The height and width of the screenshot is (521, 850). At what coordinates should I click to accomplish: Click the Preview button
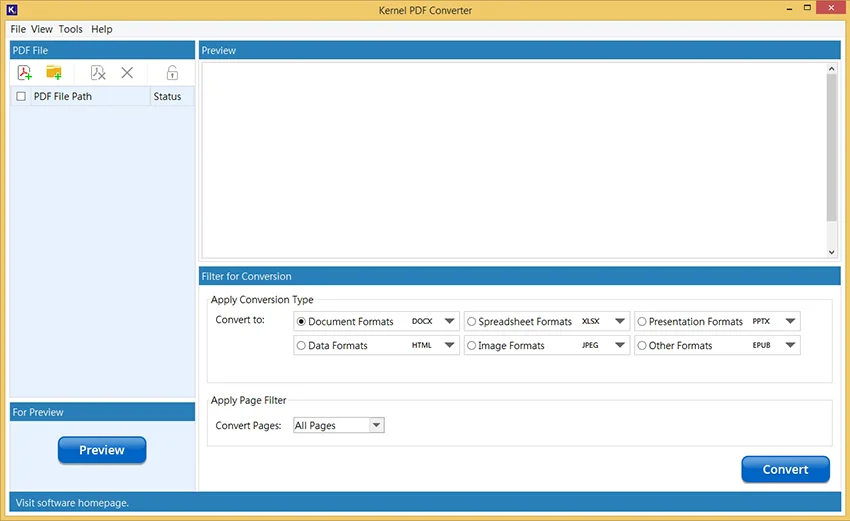[x=102, y=450]
